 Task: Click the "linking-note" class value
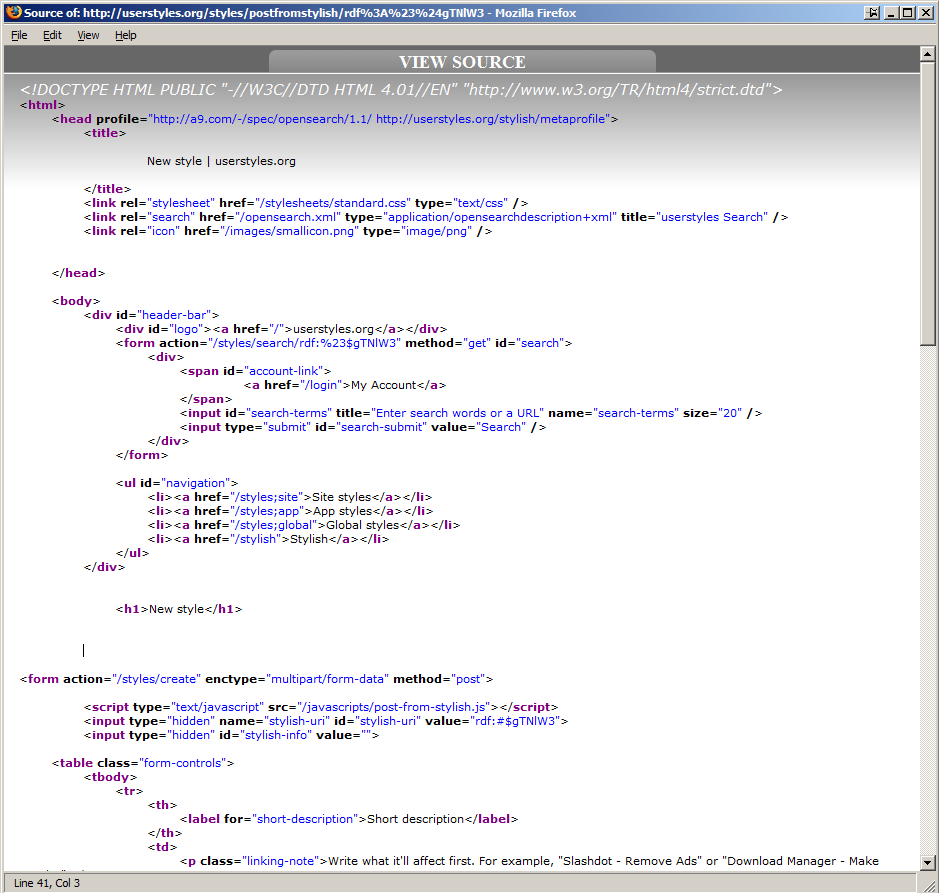point(281,861)
